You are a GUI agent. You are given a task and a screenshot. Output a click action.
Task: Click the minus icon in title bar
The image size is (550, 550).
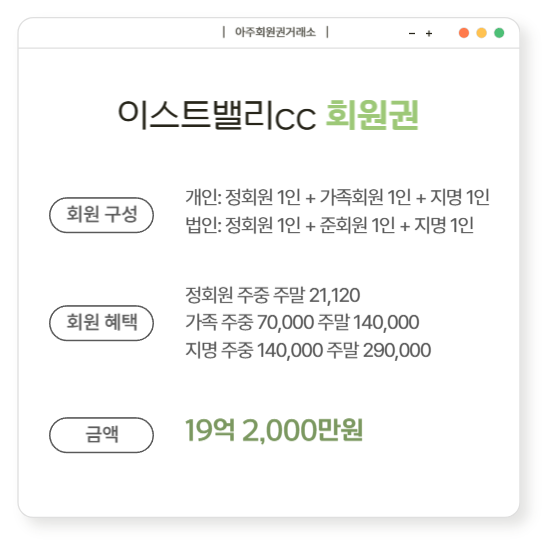[x=412, y=34]
